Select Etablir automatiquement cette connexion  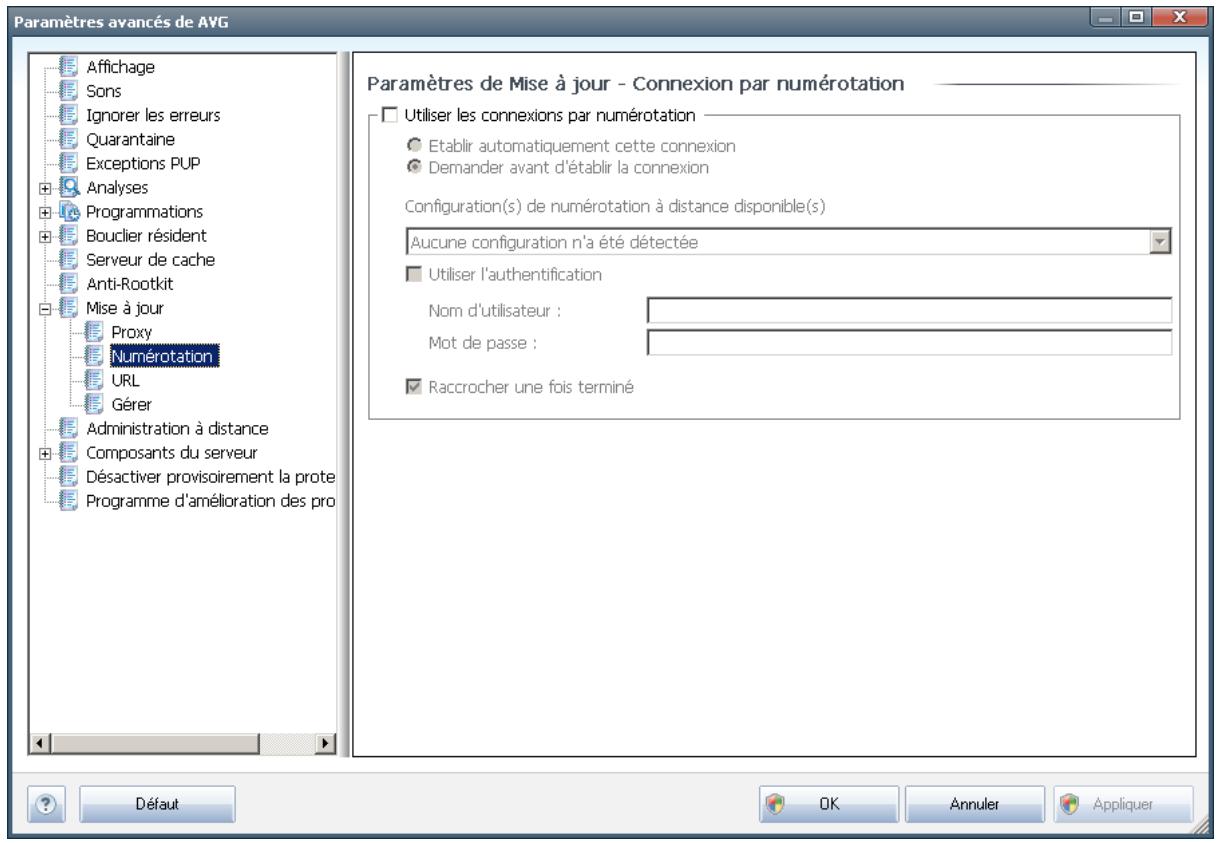(x=414, y=146)
